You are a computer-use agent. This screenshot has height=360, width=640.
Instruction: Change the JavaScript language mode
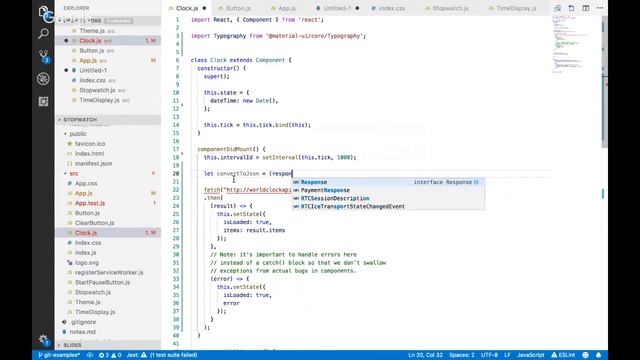(531, 355)
